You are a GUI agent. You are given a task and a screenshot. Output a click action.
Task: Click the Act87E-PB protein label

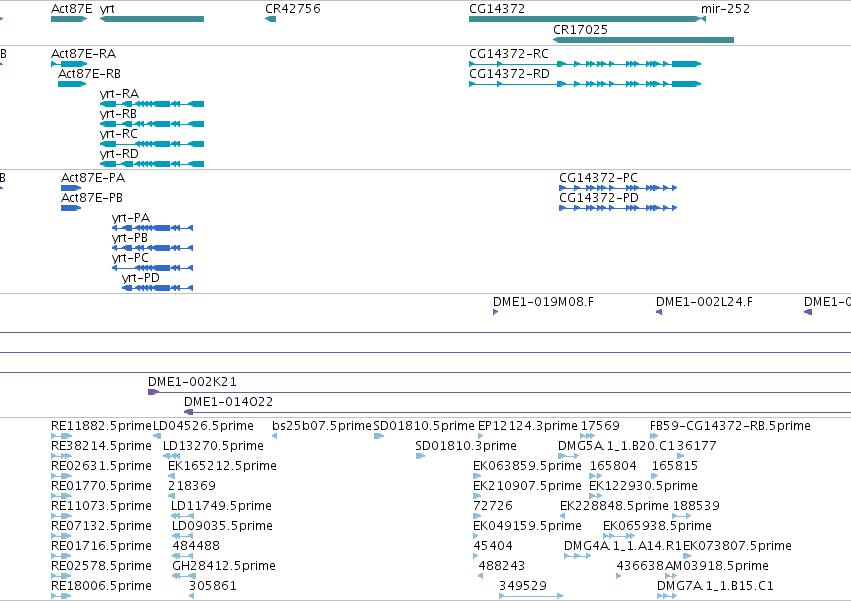tap(92, 198)
